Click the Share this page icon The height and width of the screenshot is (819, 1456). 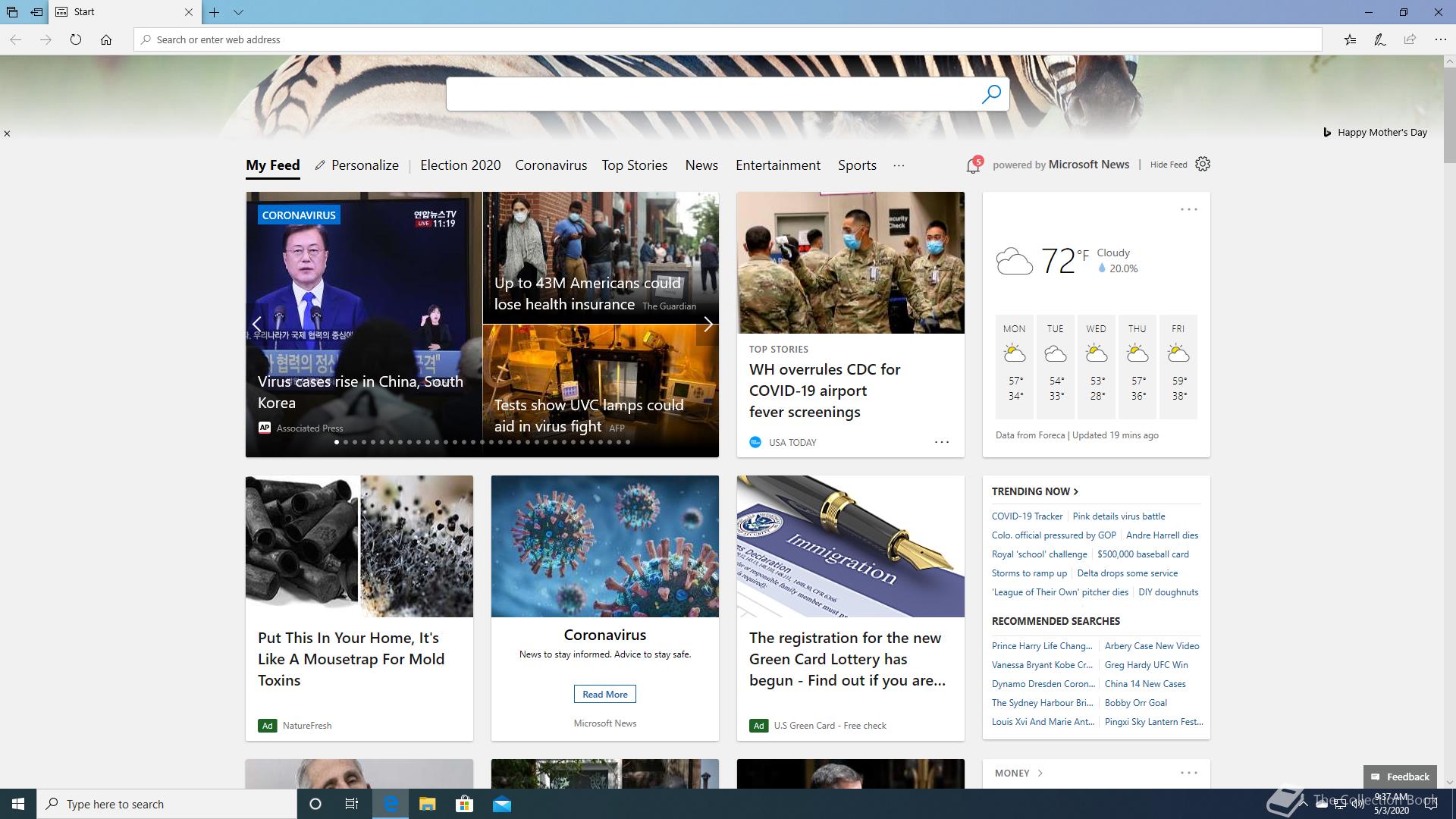(x=1410, y=39)
